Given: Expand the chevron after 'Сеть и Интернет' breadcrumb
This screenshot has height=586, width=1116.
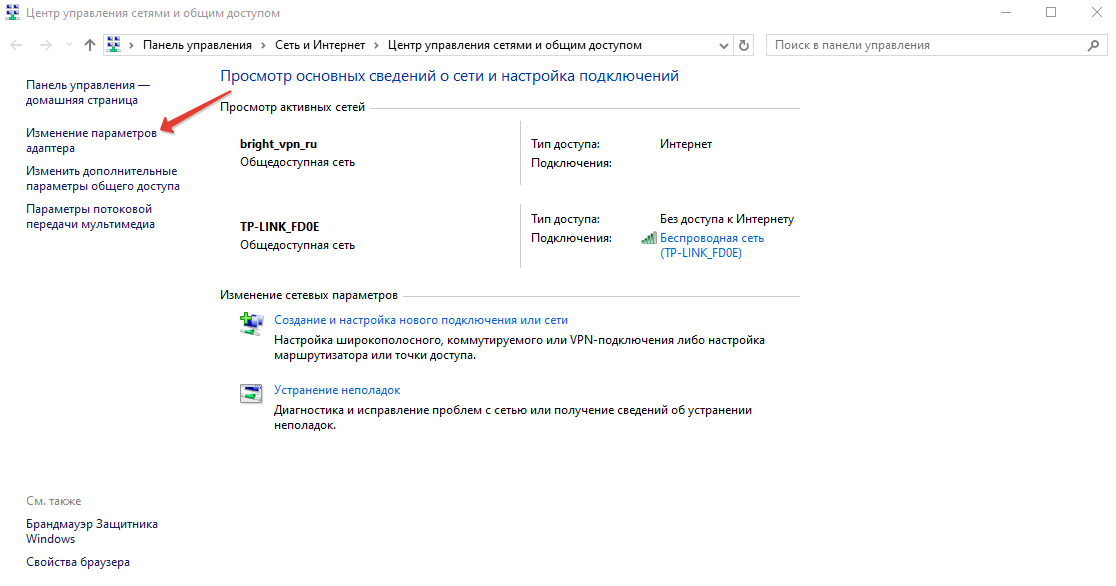Looking at the screenshot, I should coord(376,45).
